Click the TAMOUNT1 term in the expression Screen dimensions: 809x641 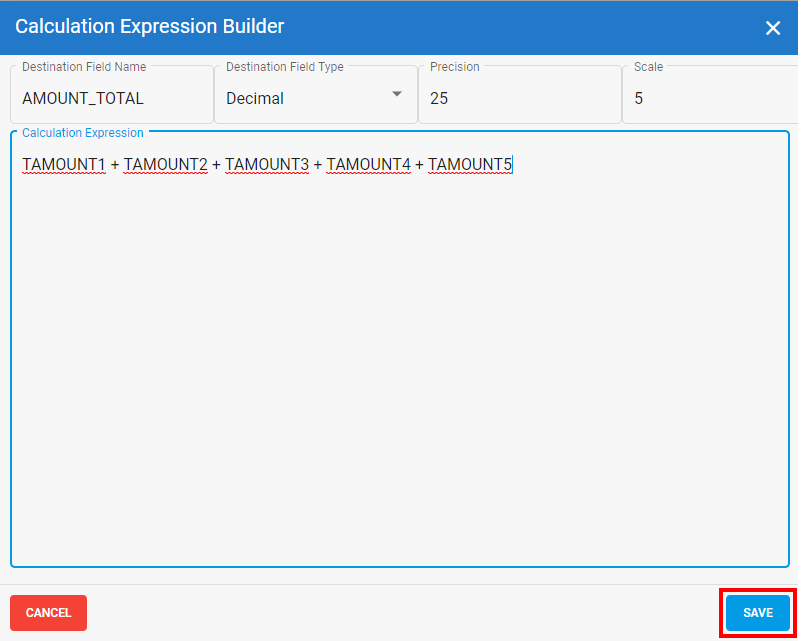pyautogui.click(x=64, y=164)
